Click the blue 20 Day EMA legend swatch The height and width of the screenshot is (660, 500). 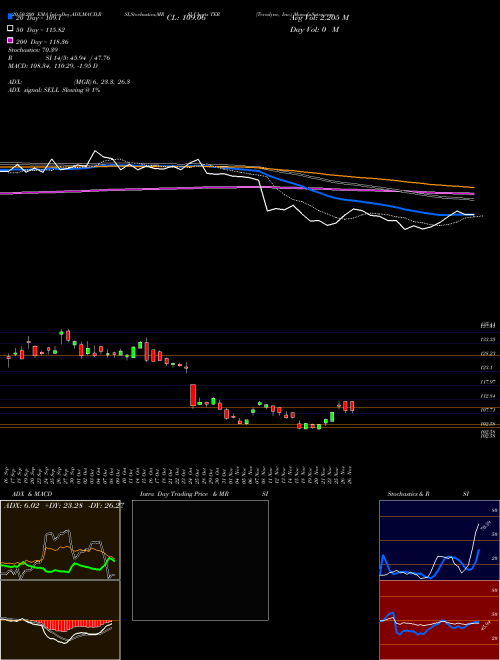click(x=10, y=16)
